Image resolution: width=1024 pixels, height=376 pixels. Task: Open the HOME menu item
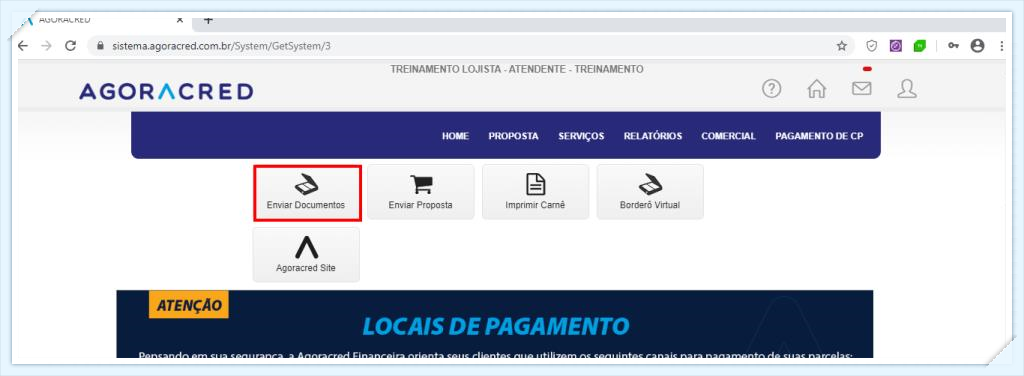click(x=455, y=136)
